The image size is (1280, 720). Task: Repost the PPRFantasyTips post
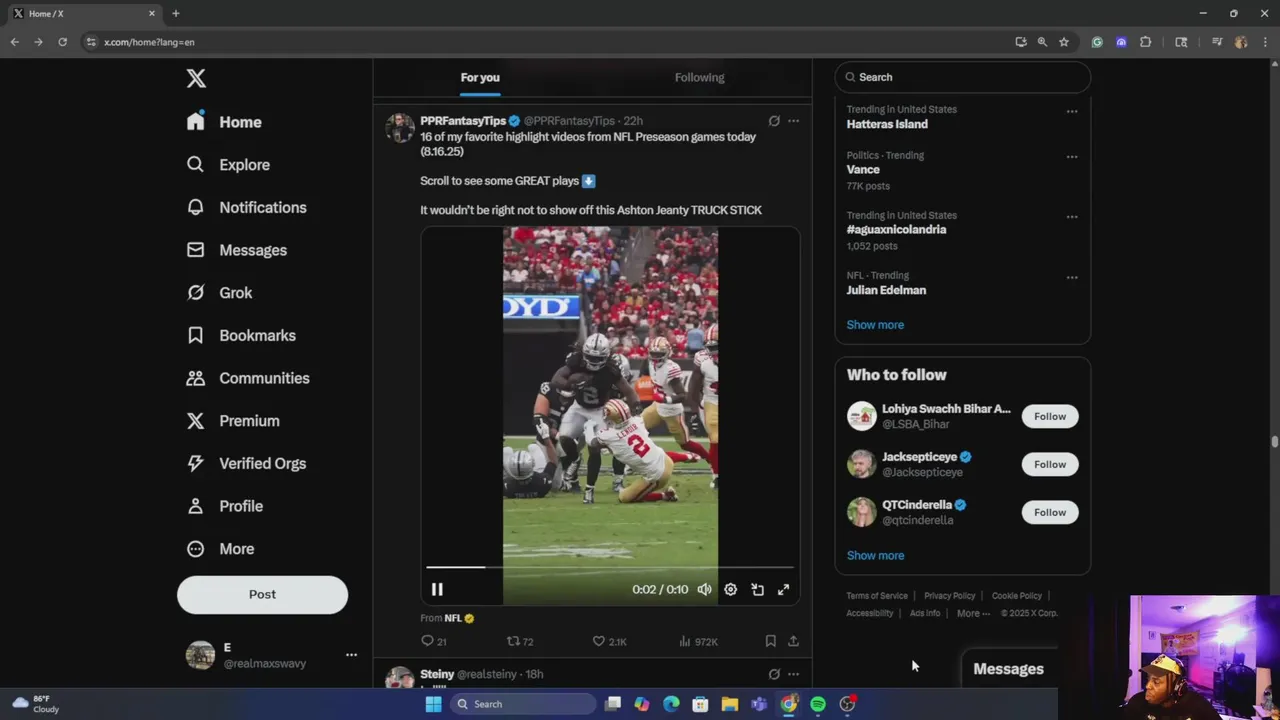click(520, 641)
